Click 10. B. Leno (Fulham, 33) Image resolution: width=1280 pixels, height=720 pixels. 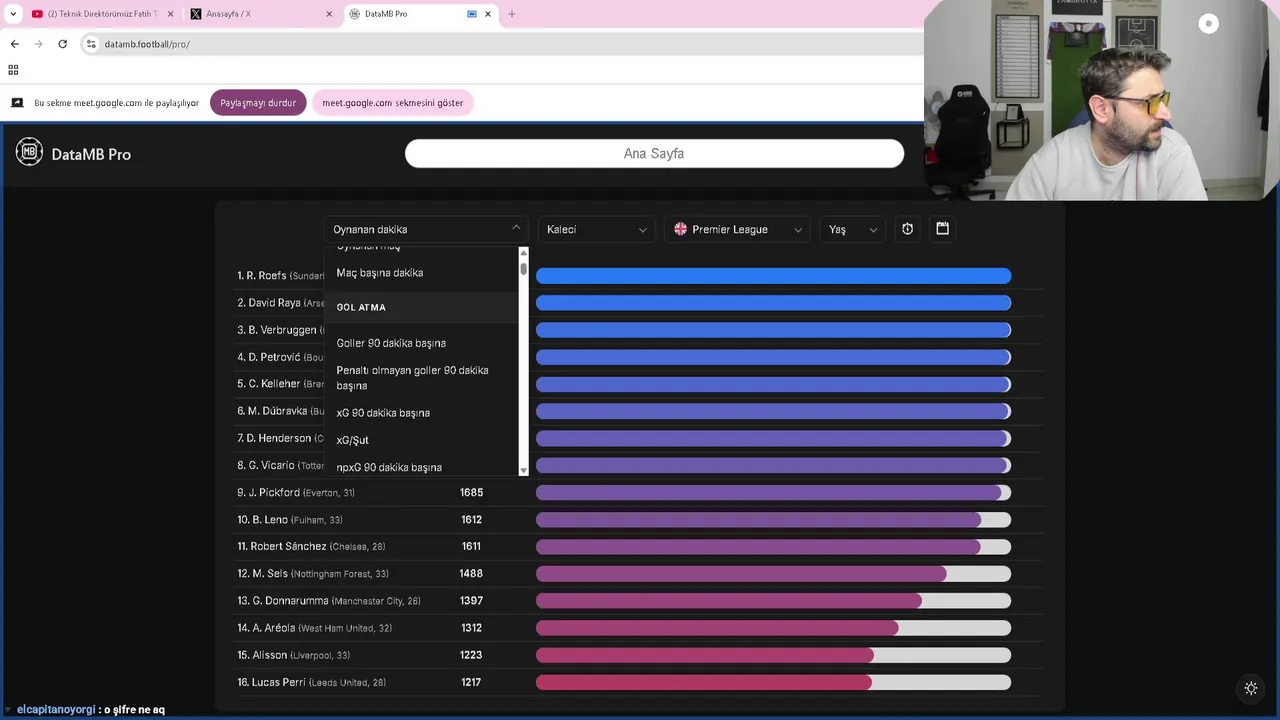click(290, 520)
